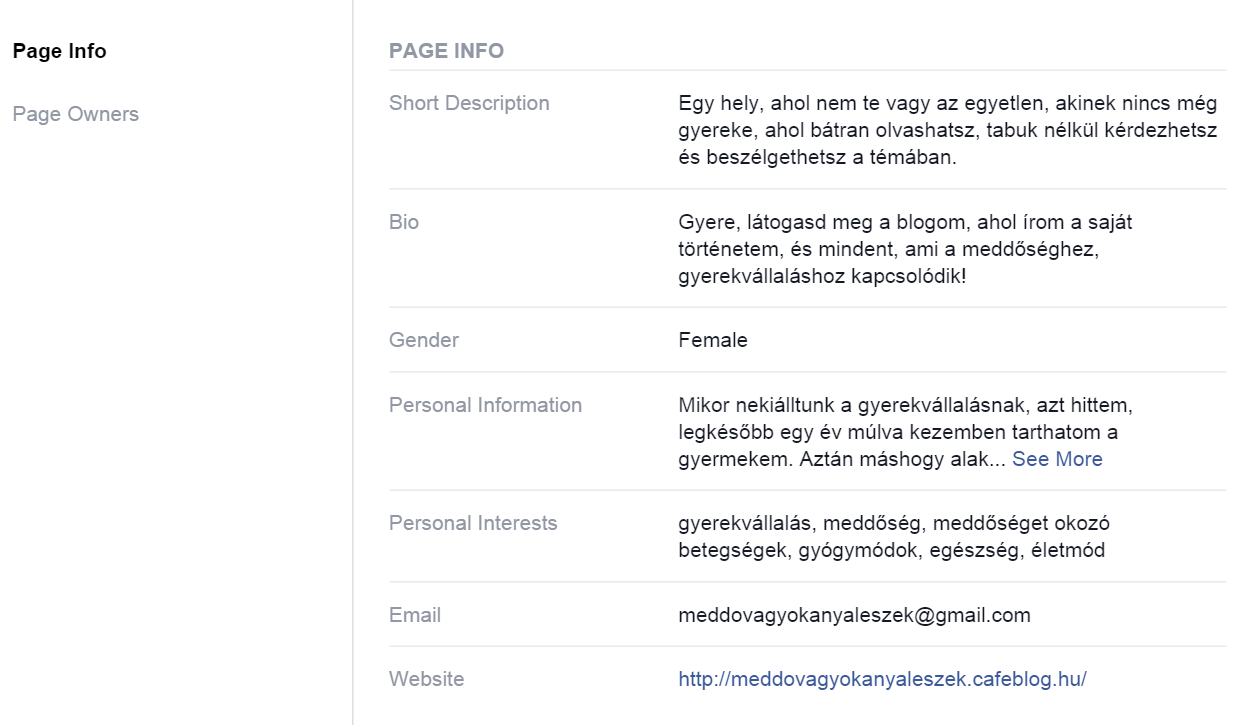Image resolution: width=1248 pixels, height=725 pixels.
Task: Click the Email field label
Action: click(415, 615)
